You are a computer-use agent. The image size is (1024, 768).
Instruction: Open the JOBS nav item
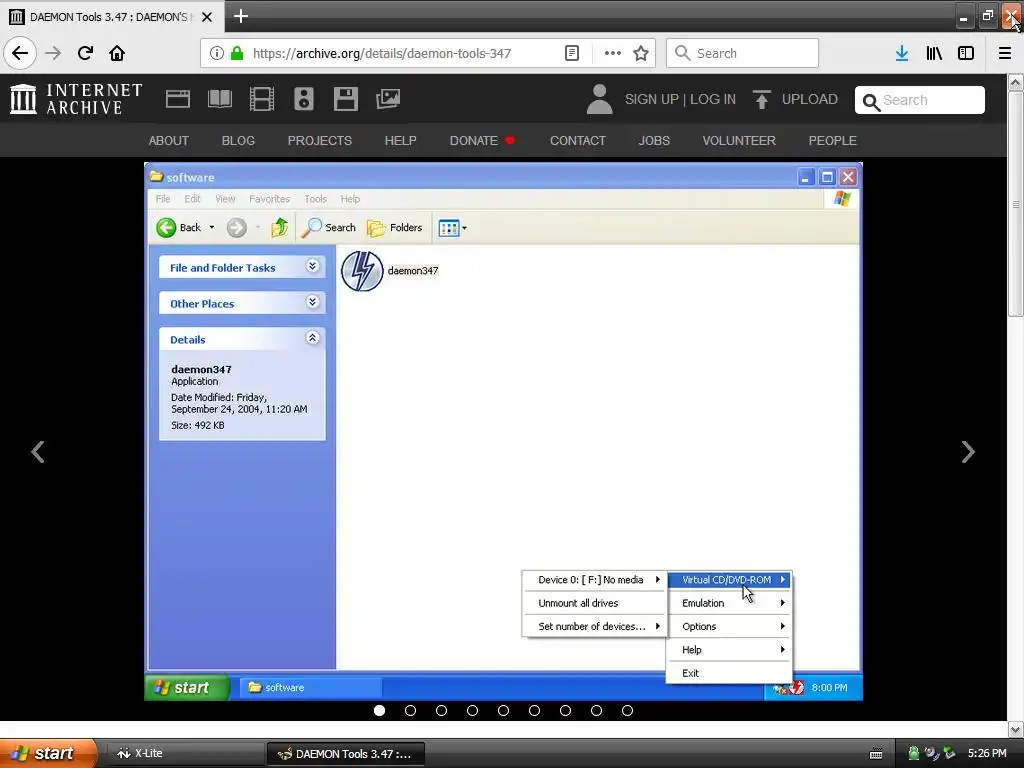pos(654,140)
